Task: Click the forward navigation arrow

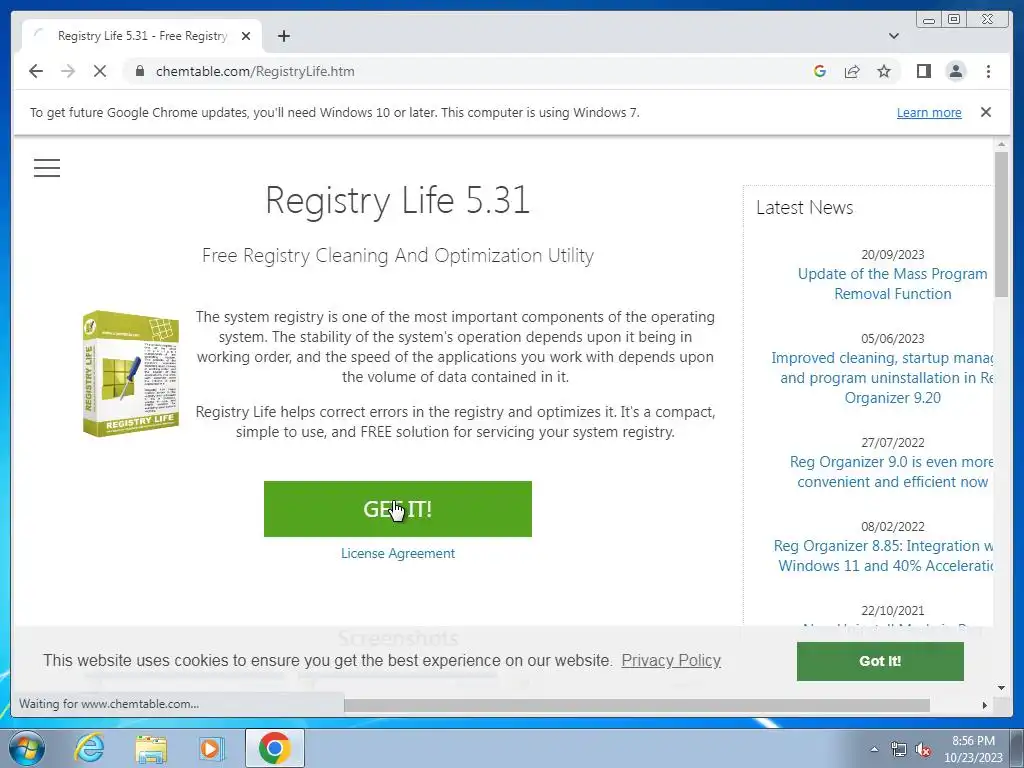Action: point(68,71)
